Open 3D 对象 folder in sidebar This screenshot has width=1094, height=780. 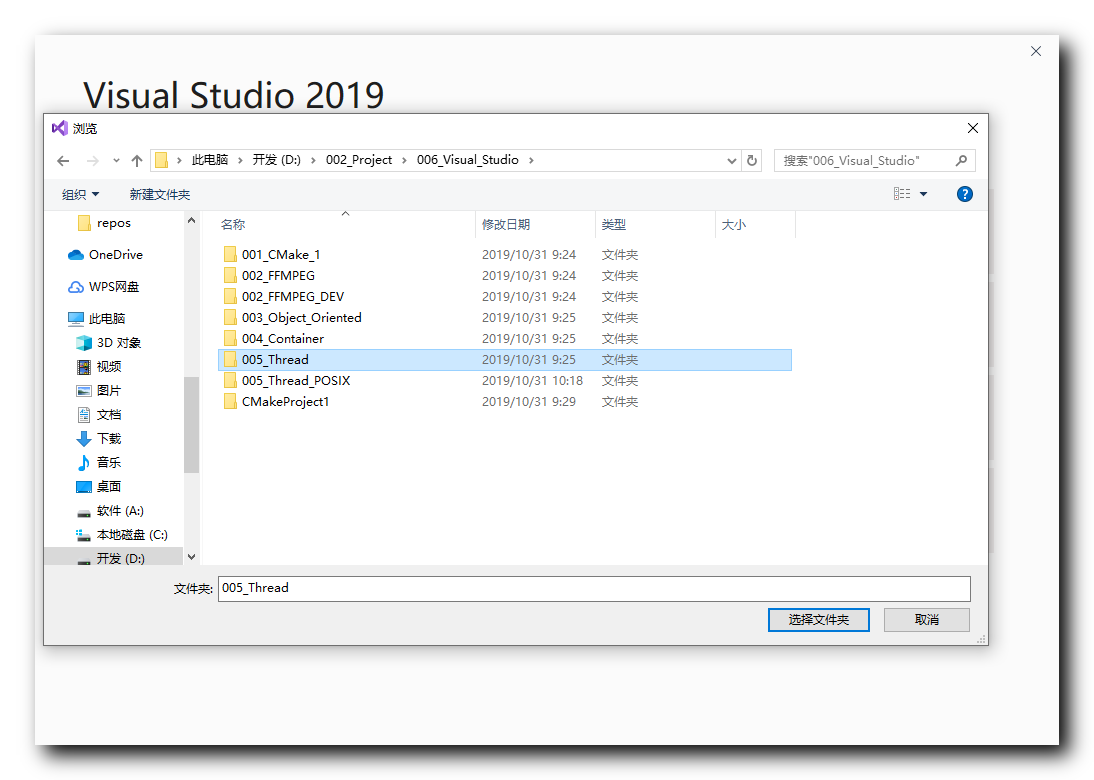pos(109,343)
